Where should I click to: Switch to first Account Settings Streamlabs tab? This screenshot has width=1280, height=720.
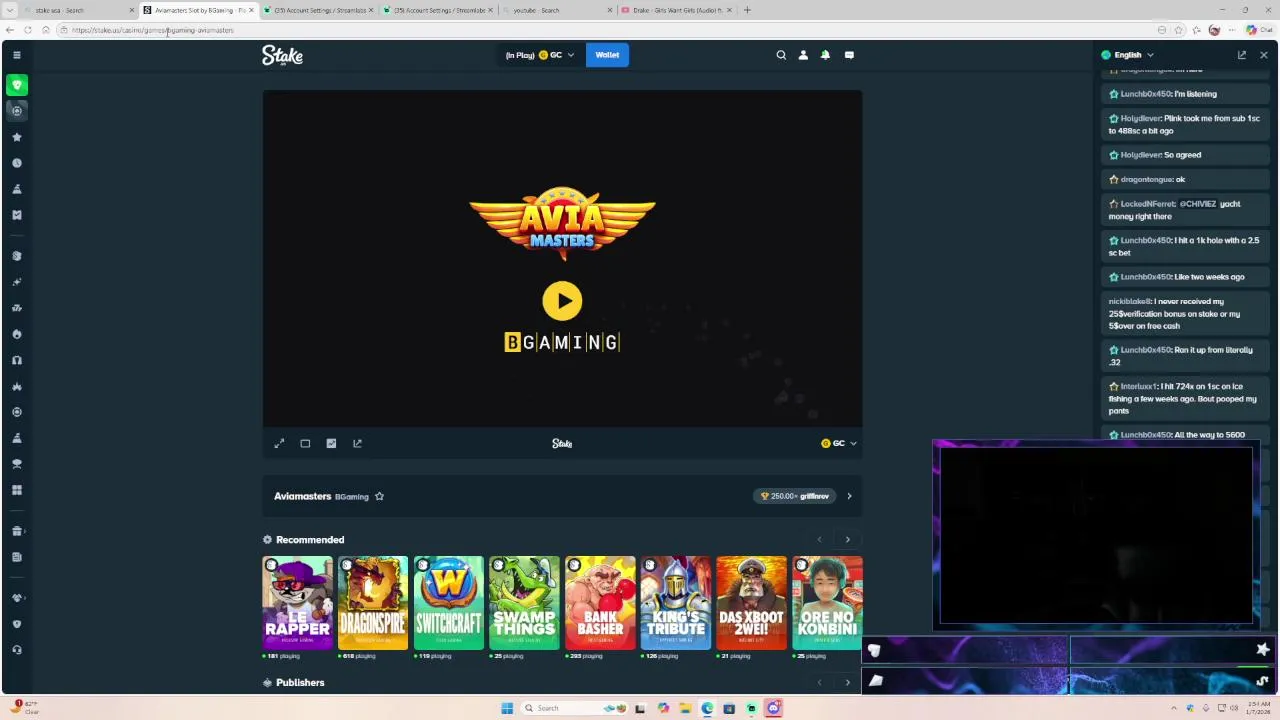tap(318, 10)
